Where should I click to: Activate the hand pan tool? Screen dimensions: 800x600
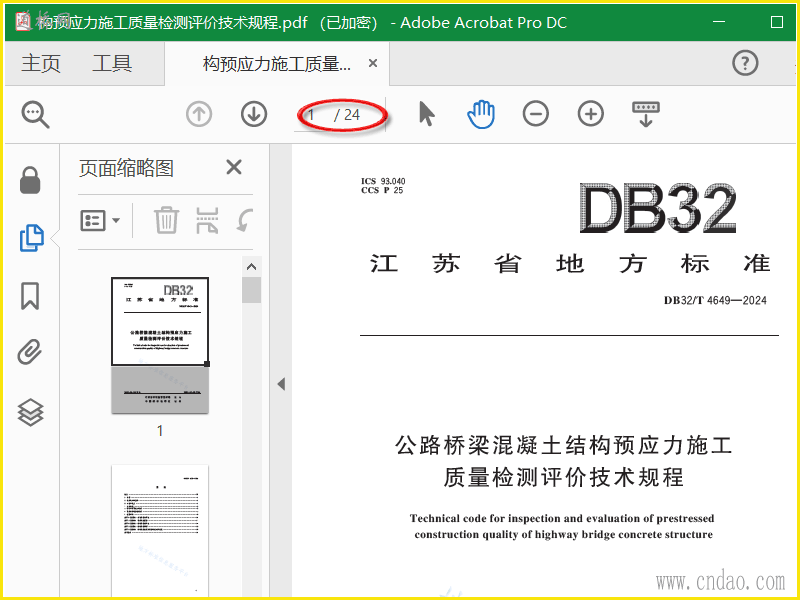481,114
